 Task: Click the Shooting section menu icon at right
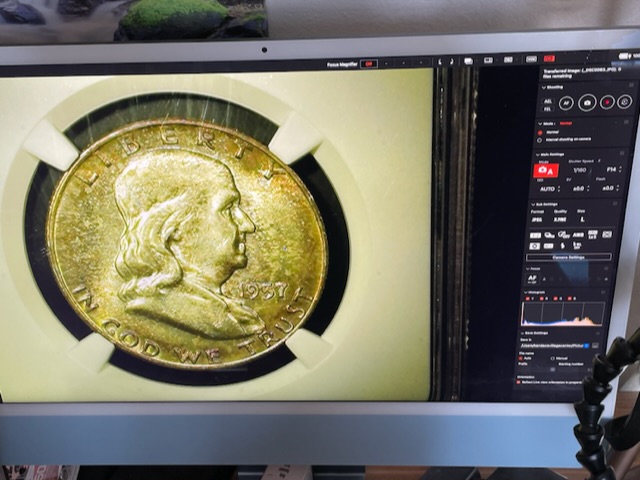tap(632, 85)
